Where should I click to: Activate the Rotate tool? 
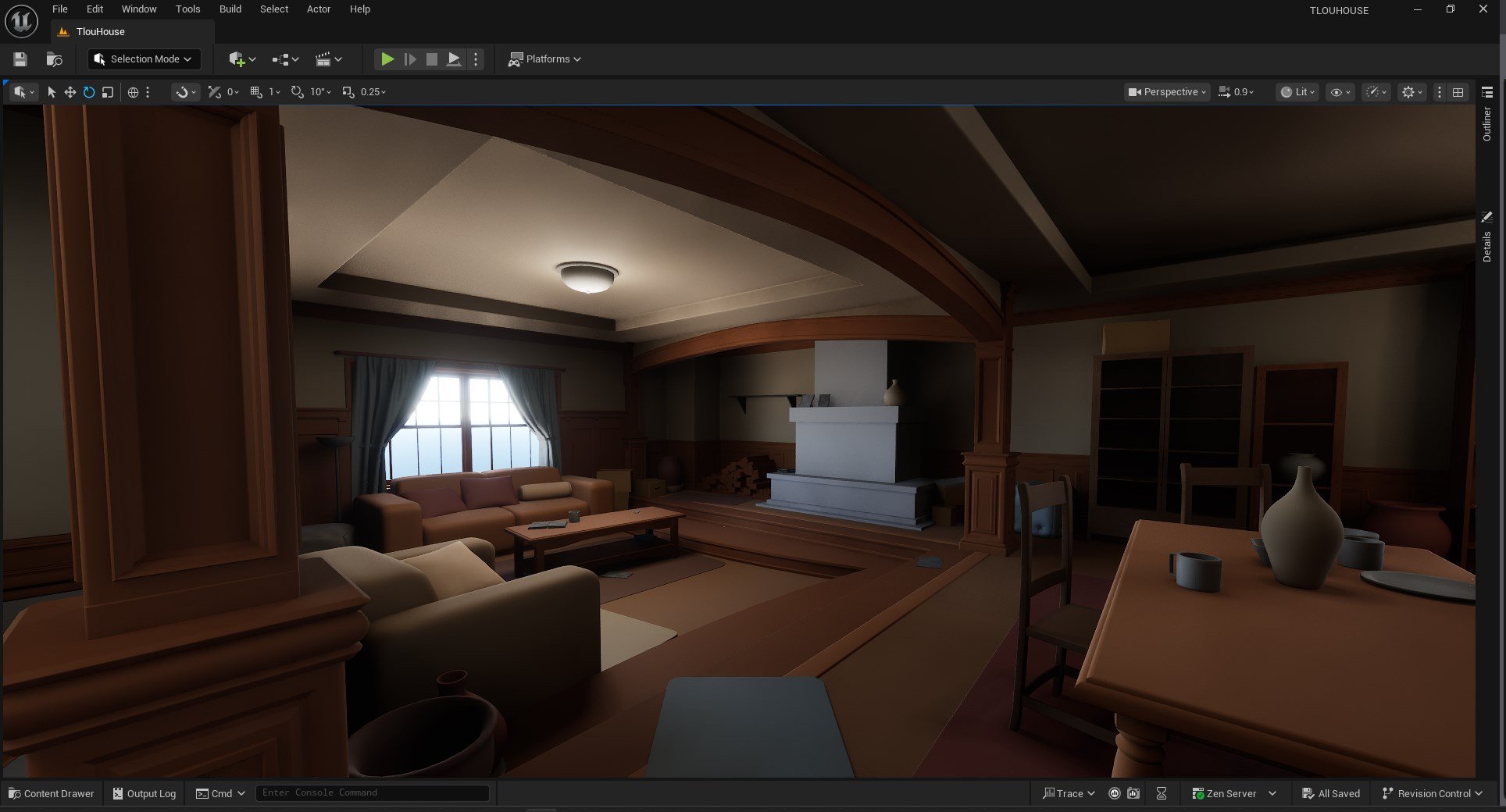coord(89,92)
